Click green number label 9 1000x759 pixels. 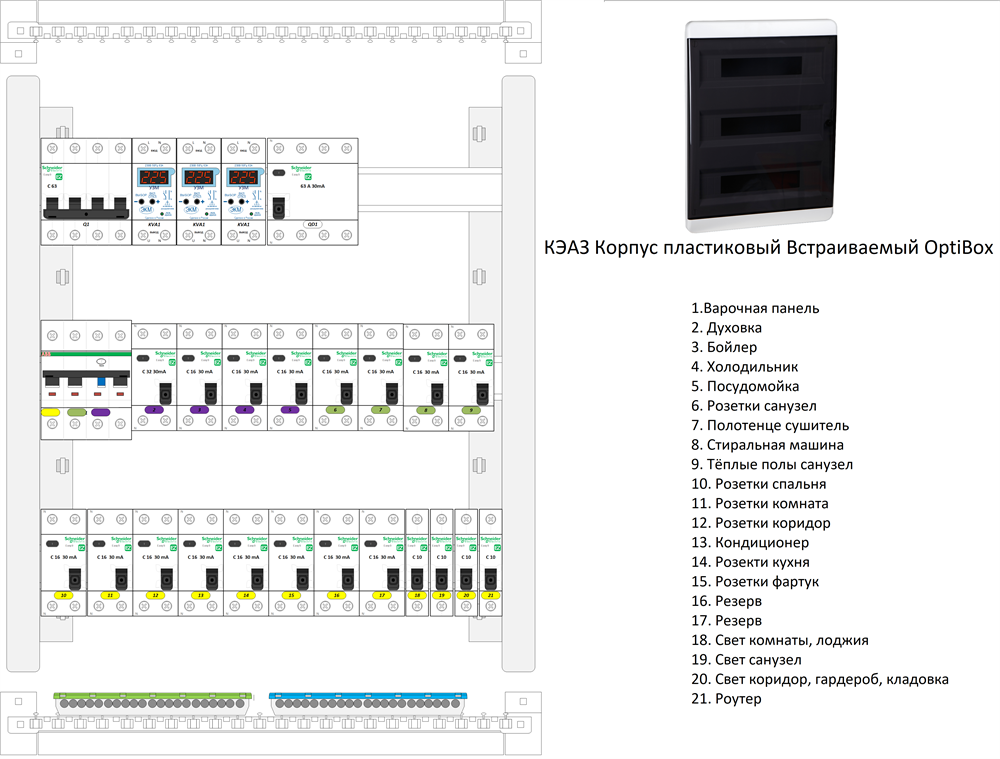click(x=471, y=410)
